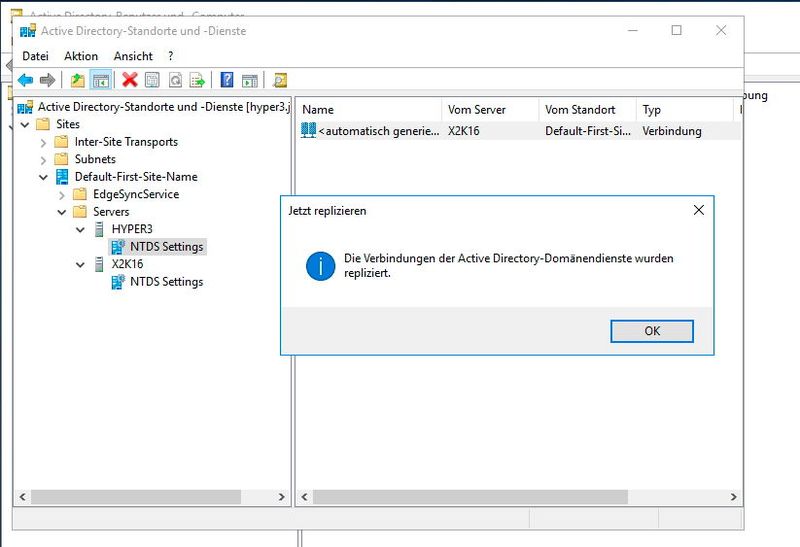Expand the Inter-Site Transports node
Viewport: 800px width, 547px height.
click(43, 143)
